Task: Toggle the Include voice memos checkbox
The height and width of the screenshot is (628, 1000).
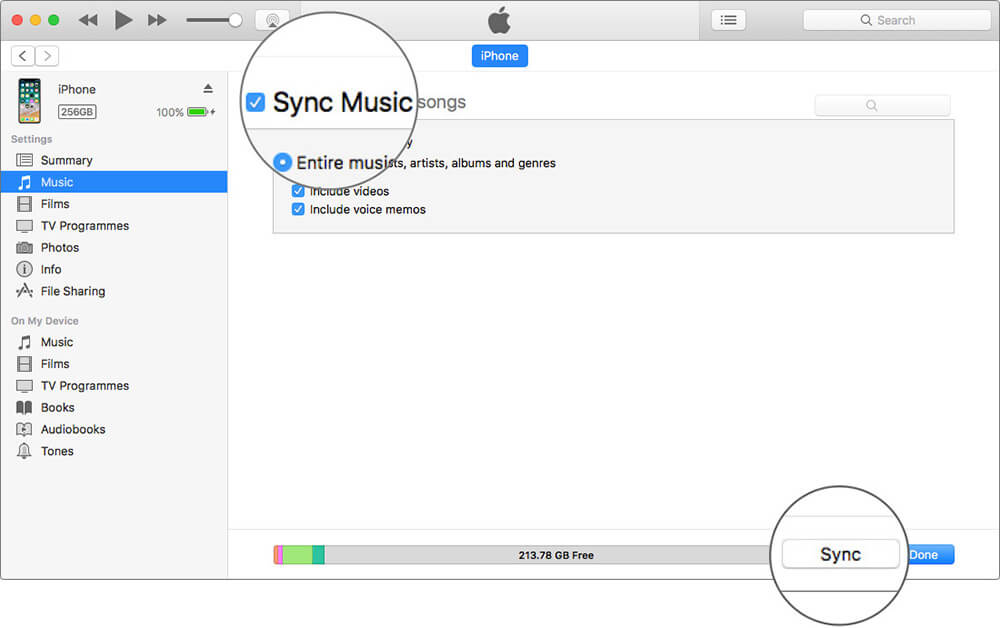Action: click(298, 209)
